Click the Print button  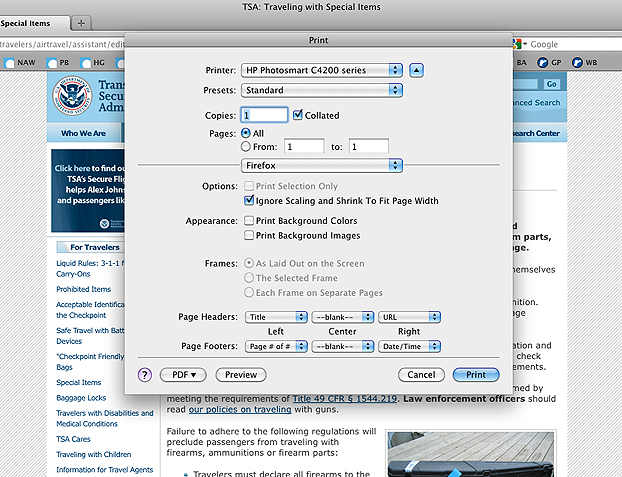[476, 375]
